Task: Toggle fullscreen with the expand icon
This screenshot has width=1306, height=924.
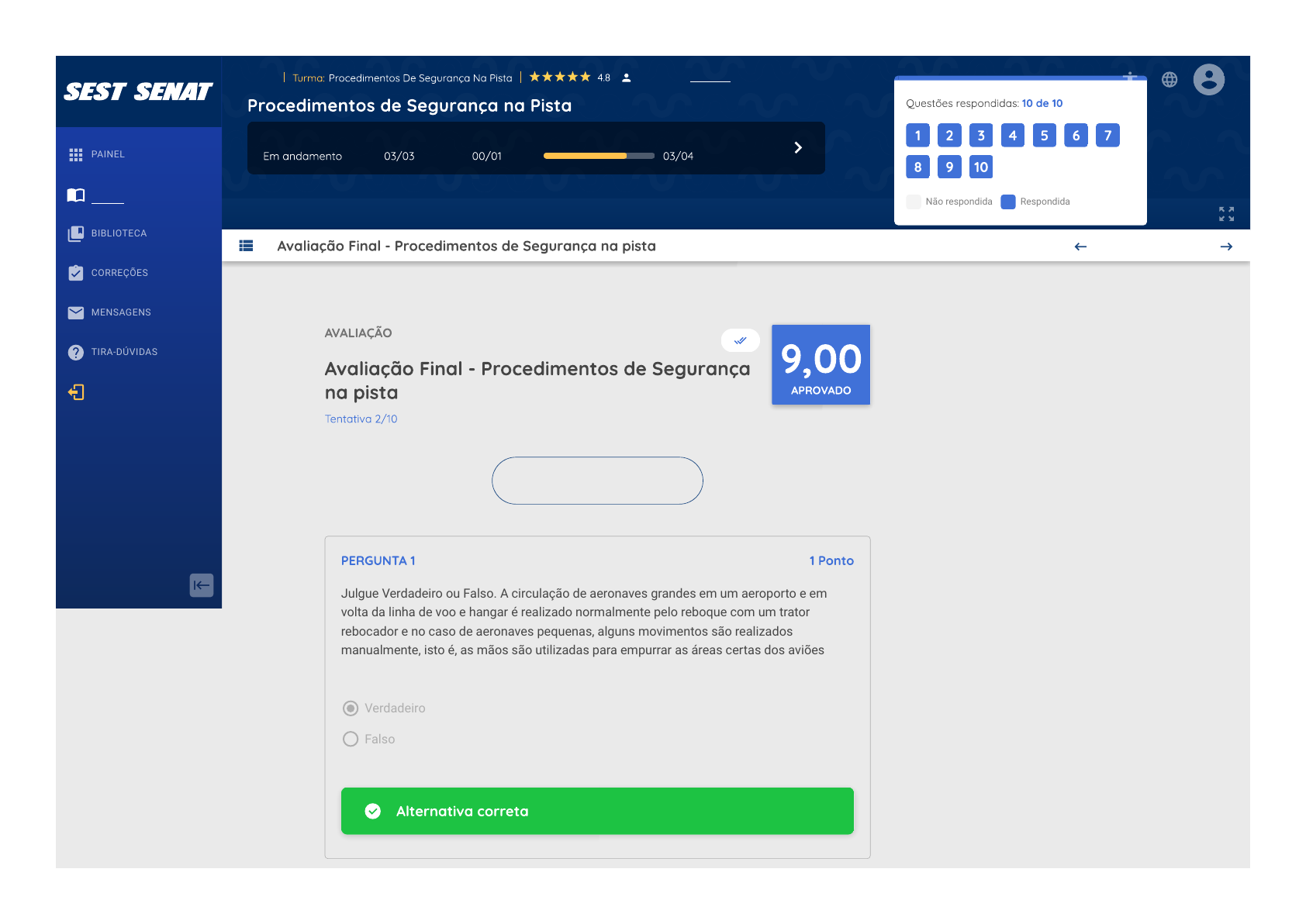Action: 1226,214
